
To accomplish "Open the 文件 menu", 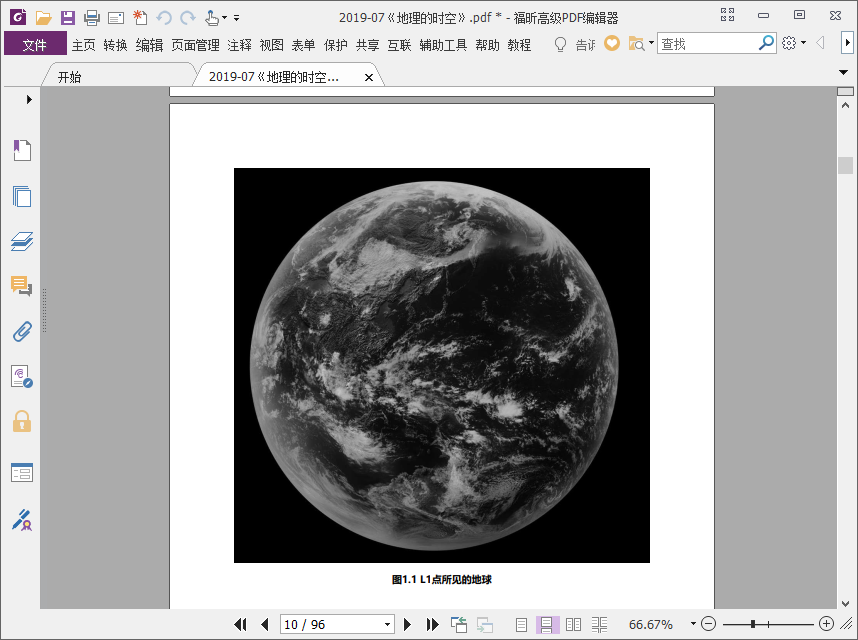I will pos(35,44).
